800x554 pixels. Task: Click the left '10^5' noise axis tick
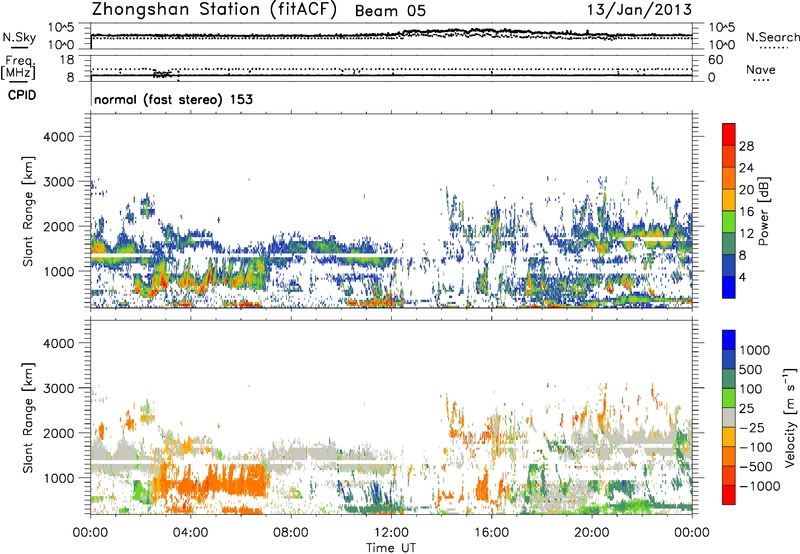(61, 28)
